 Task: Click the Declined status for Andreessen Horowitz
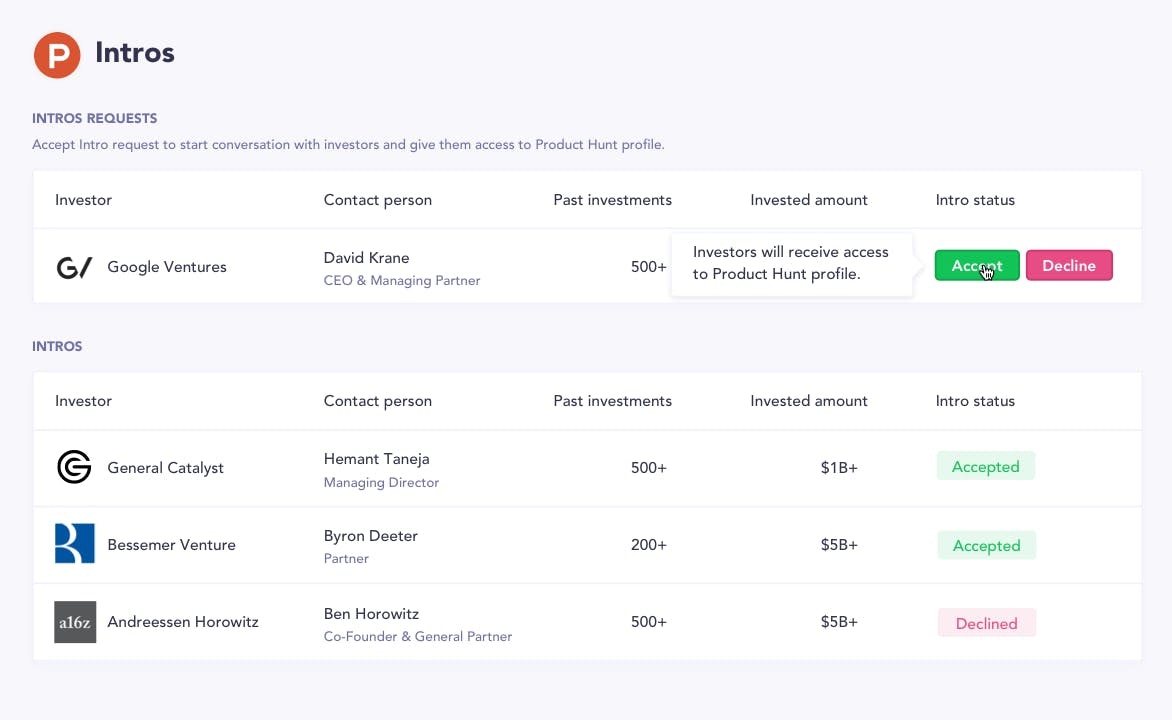coord(987,623)
